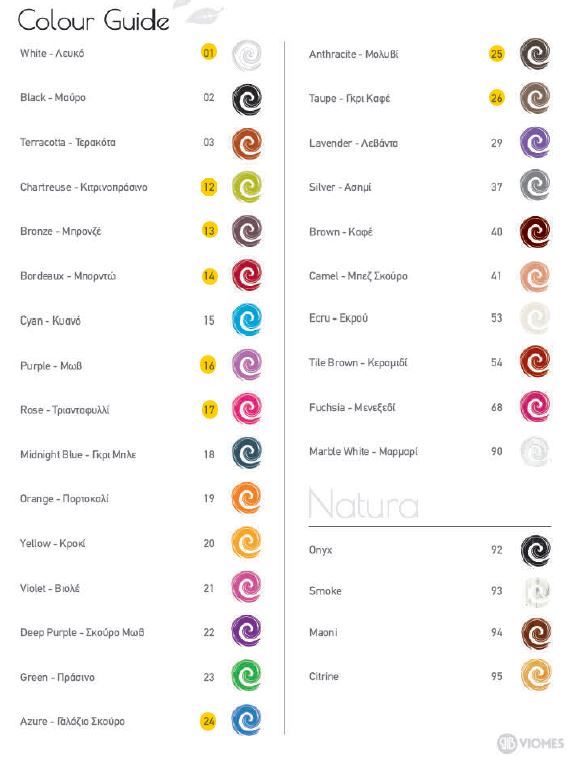Select the yellow 25 badge beside Anthracite
This screenshot has width=572, height=762.
496,53
